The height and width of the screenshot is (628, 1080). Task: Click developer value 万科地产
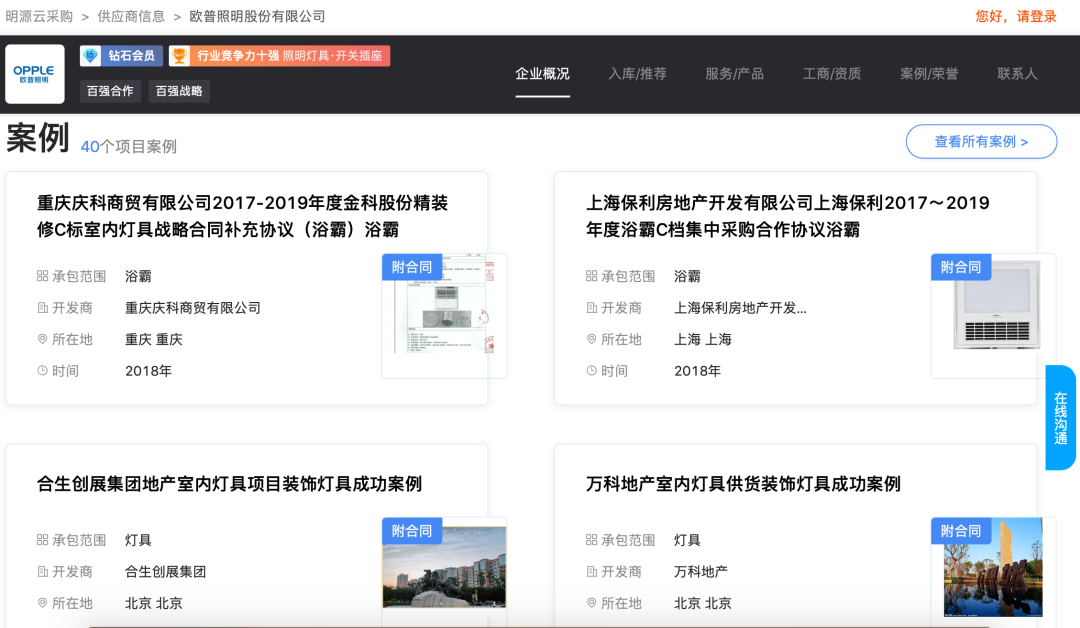click(700, 572)
